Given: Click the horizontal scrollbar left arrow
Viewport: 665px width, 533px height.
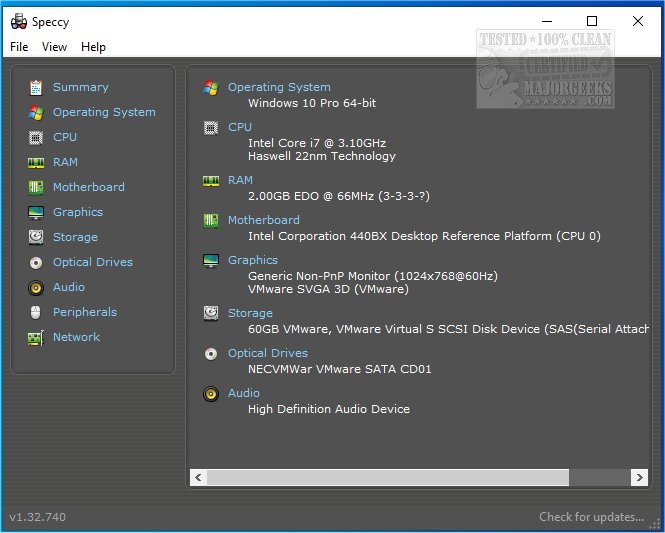Looking at the screenshot, I should [x=198, y=478].
